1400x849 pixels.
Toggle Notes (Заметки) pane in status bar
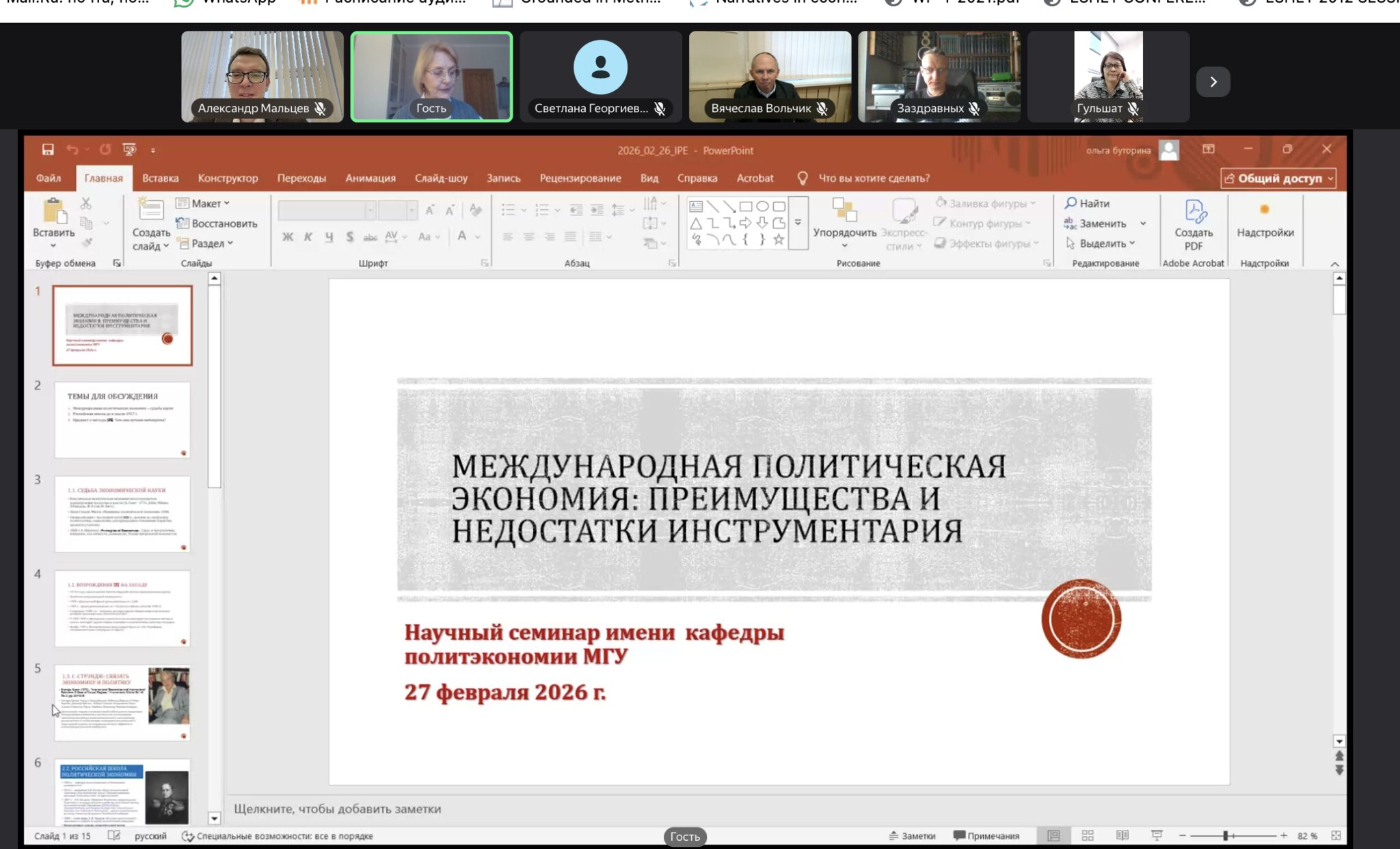[x=912, y=835]
